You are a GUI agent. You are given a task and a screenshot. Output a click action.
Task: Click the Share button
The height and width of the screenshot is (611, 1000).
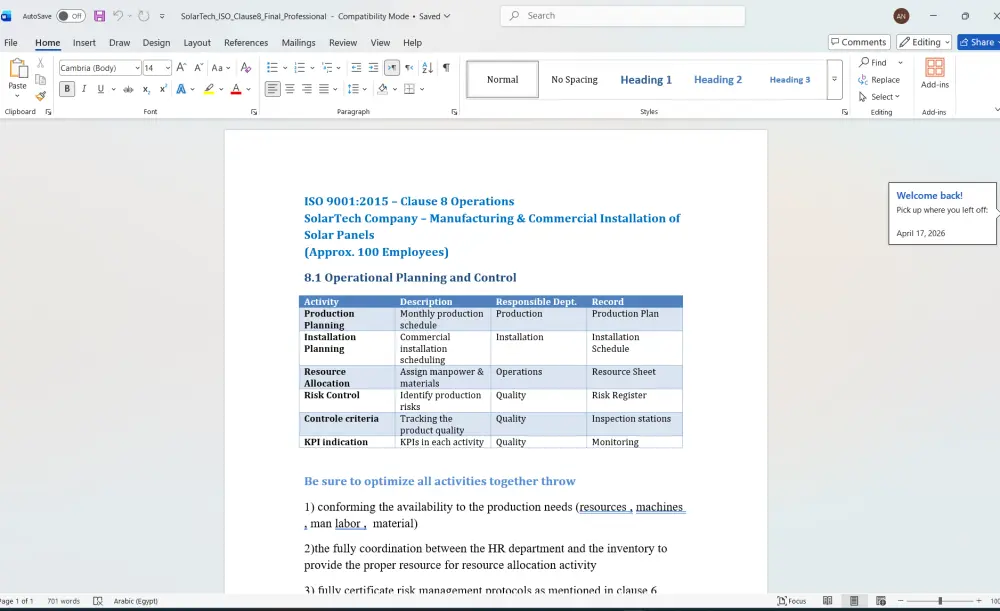click(x=978, y=42)
